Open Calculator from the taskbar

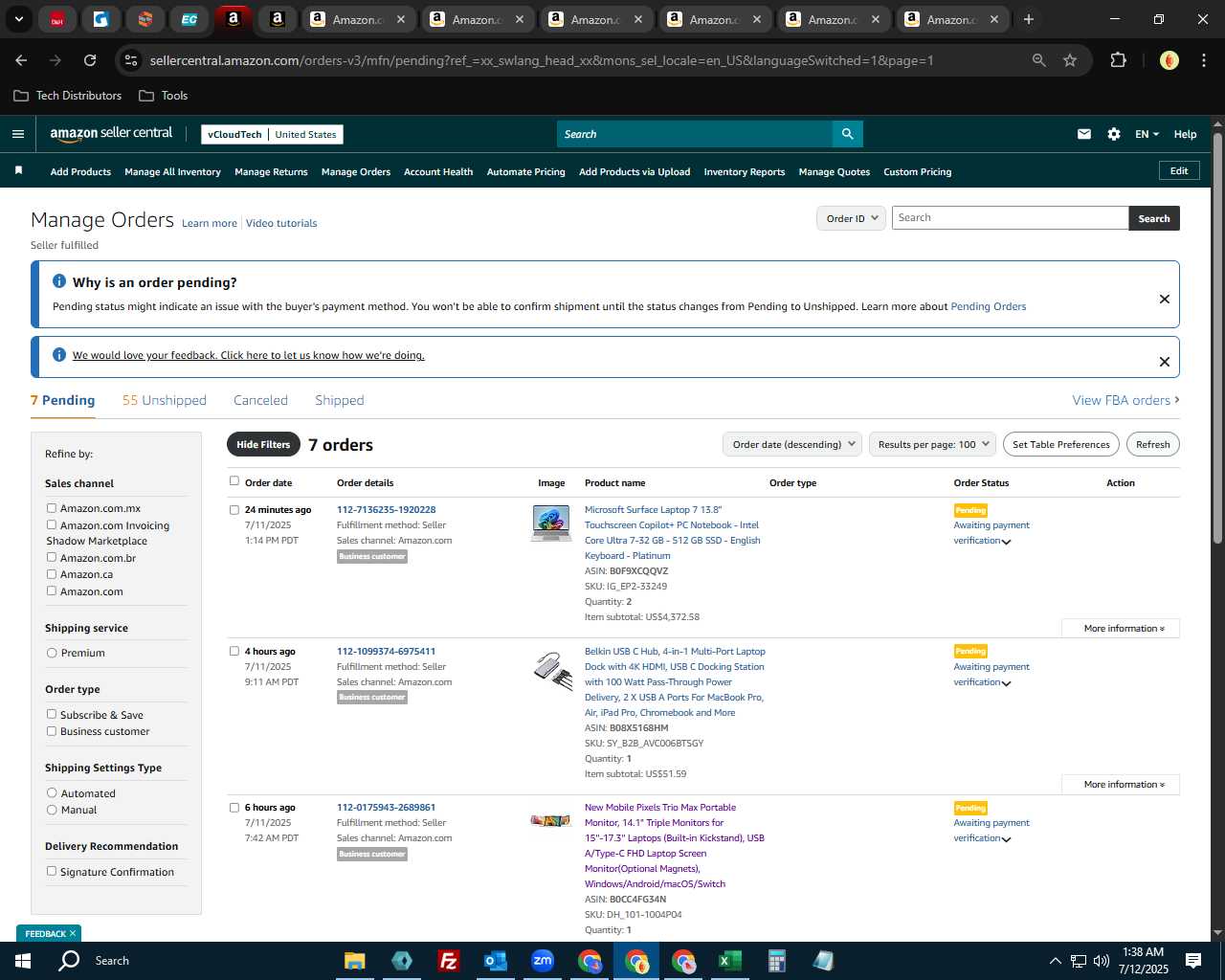click(776, 961)
